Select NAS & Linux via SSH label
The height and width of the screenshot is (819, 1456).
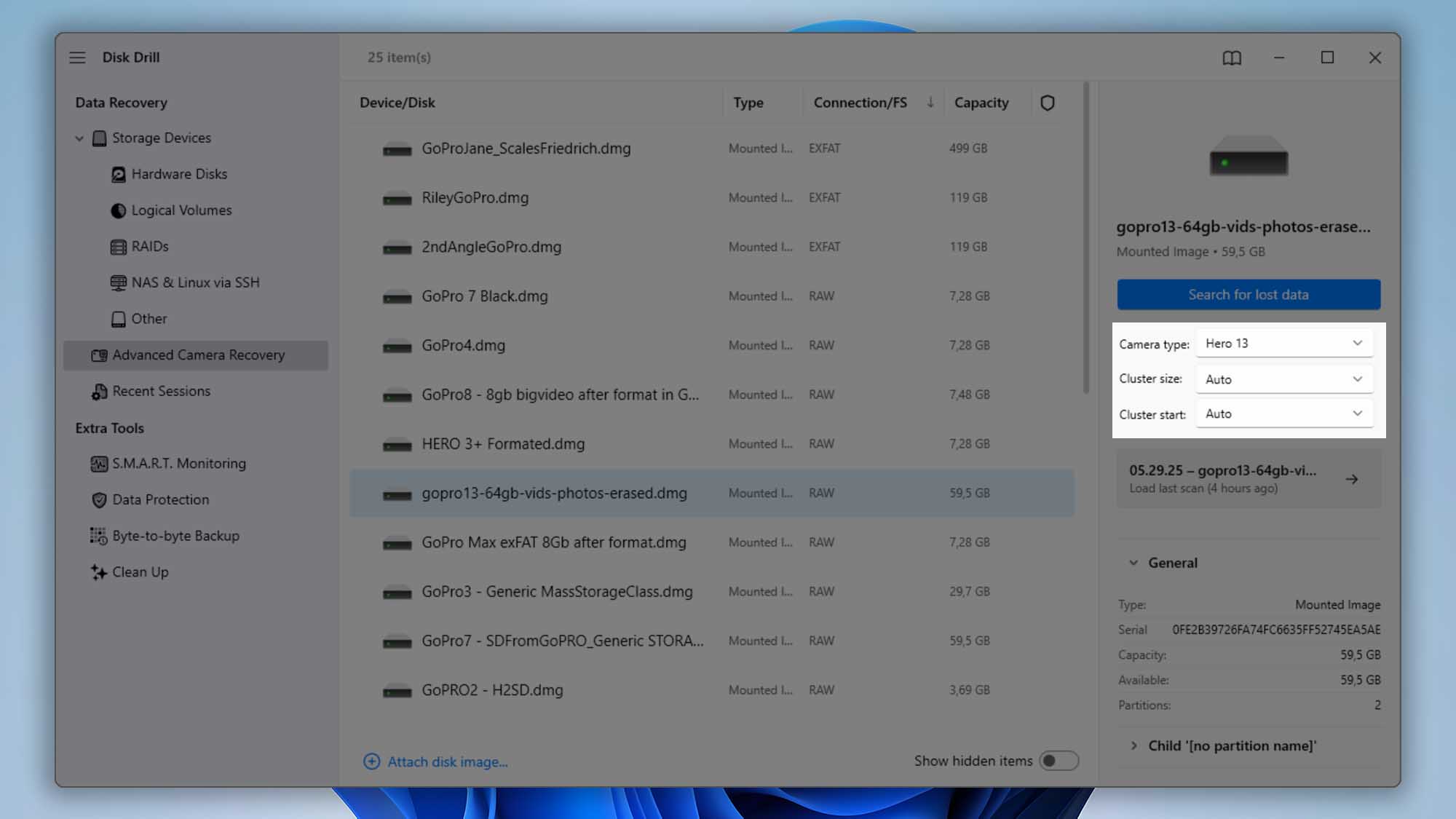pos(195,282)
